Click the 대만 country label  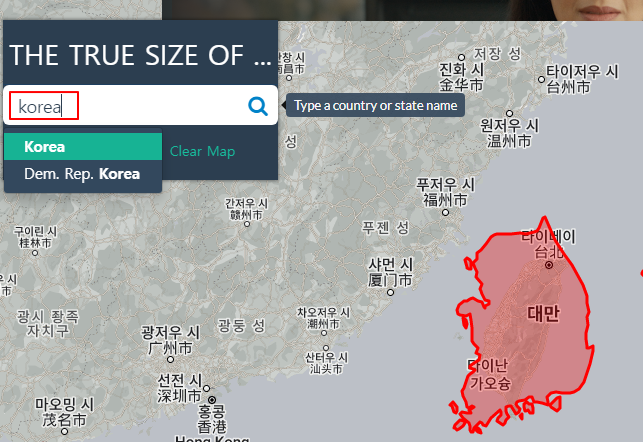coord(543,313)
